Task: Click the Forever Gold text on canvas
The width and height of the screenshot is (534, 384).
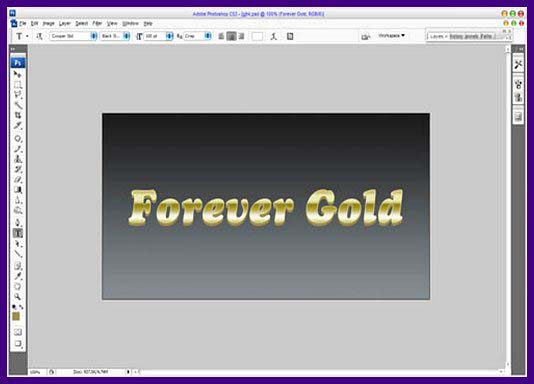Action: tap(266, 208)
